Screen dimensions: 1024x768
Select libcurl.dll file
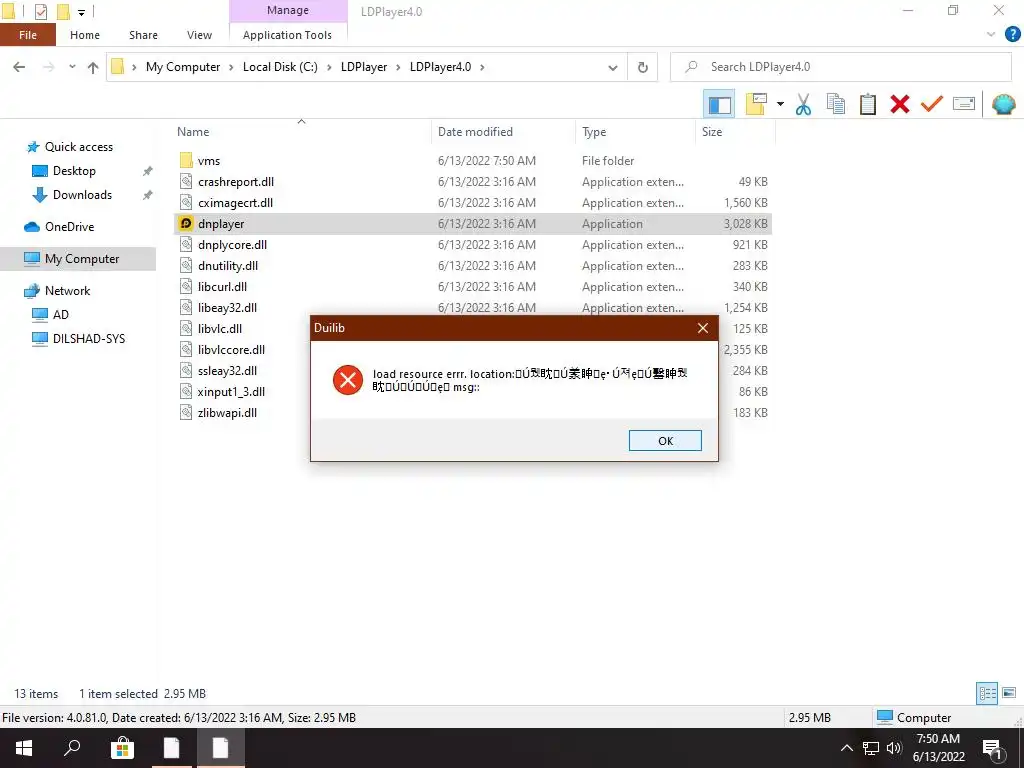(x=222, y=287)
